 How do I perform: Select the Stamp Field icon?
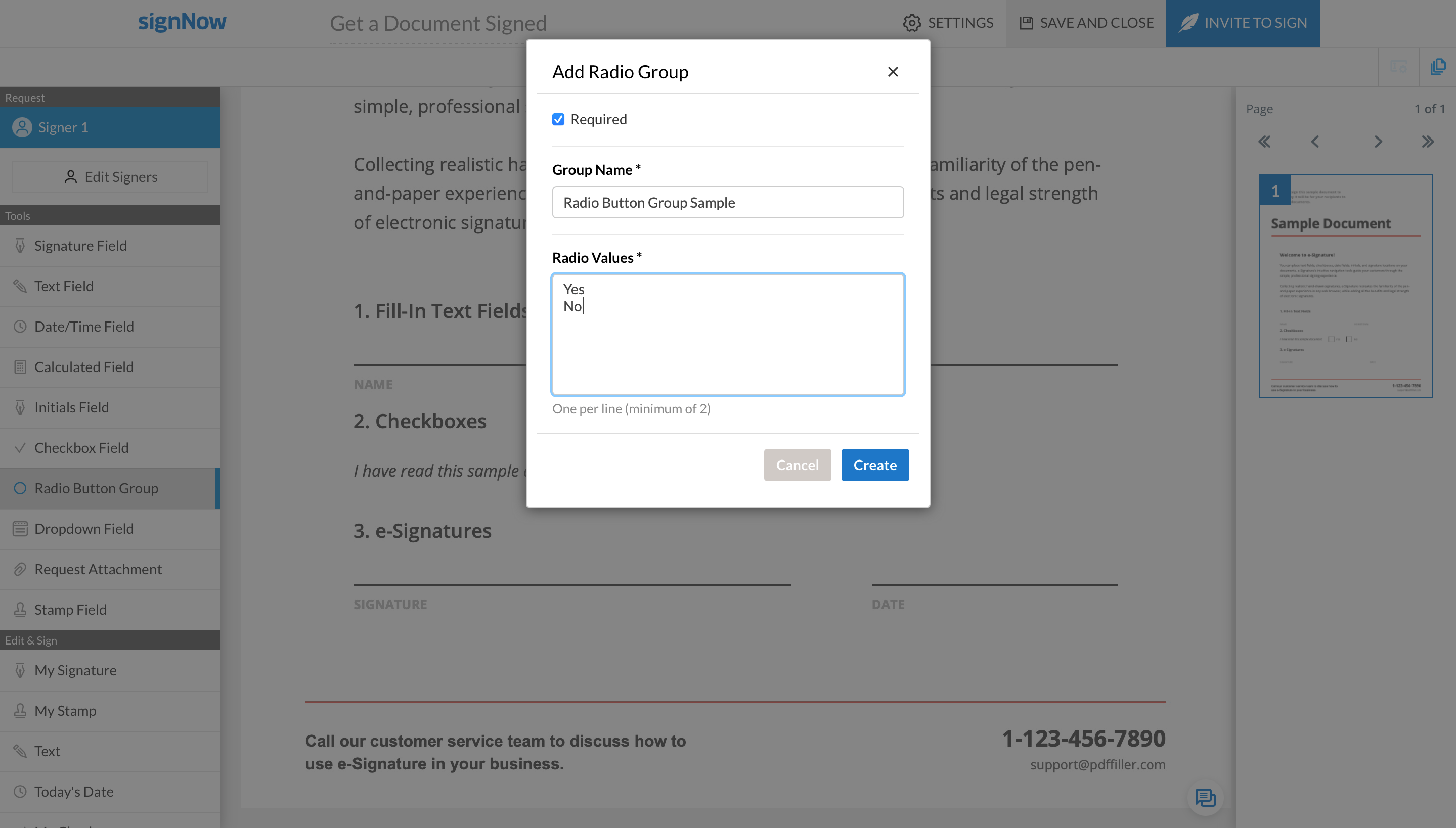coord(20,610)
